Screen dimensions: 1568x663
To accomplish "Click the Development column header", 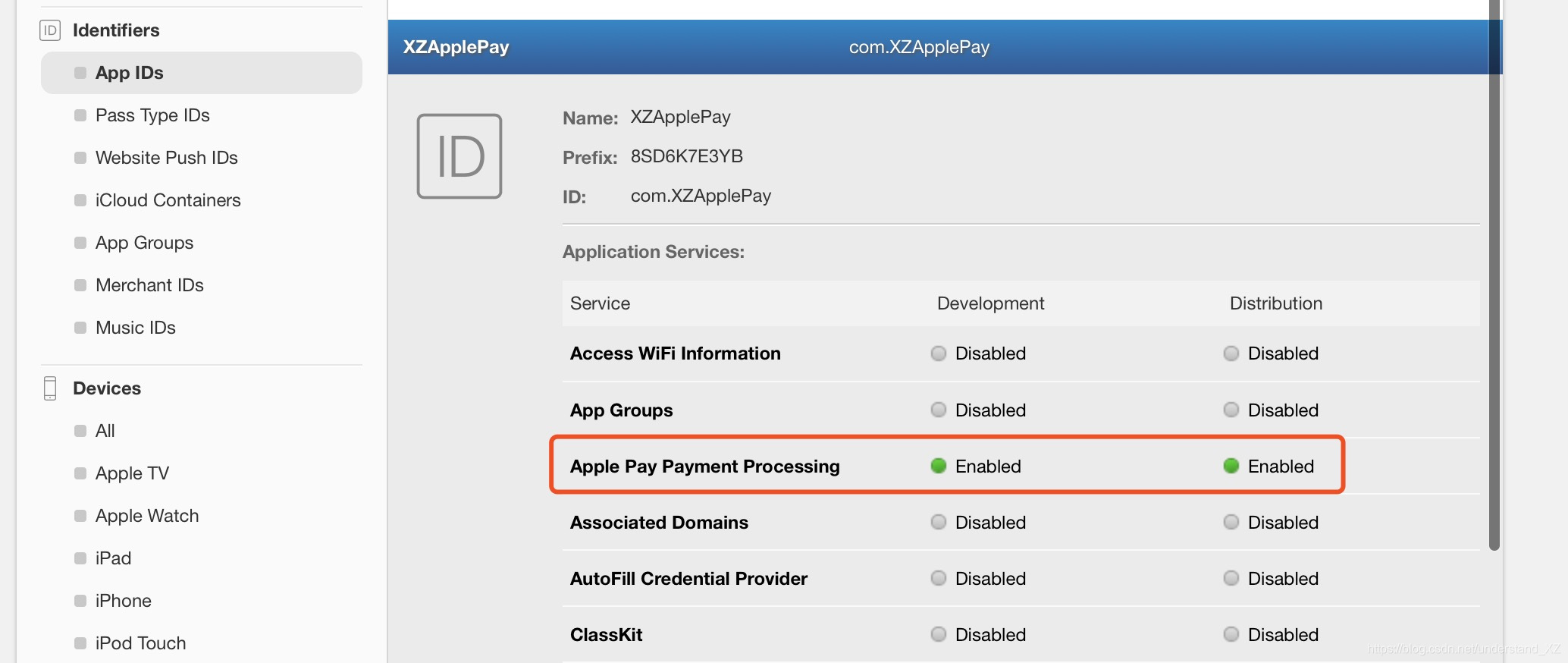I will tap(990, 303).
